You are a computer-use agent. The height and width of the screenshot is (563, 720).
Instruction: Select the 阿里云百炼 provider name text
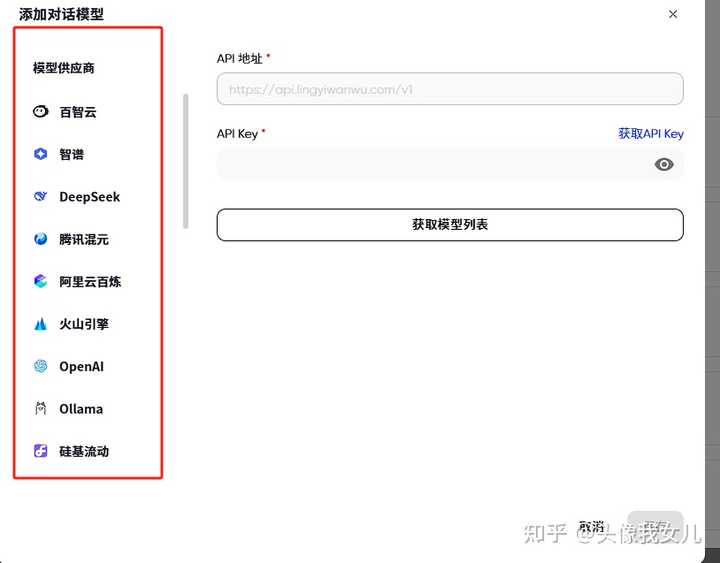(x=90, y=282)
